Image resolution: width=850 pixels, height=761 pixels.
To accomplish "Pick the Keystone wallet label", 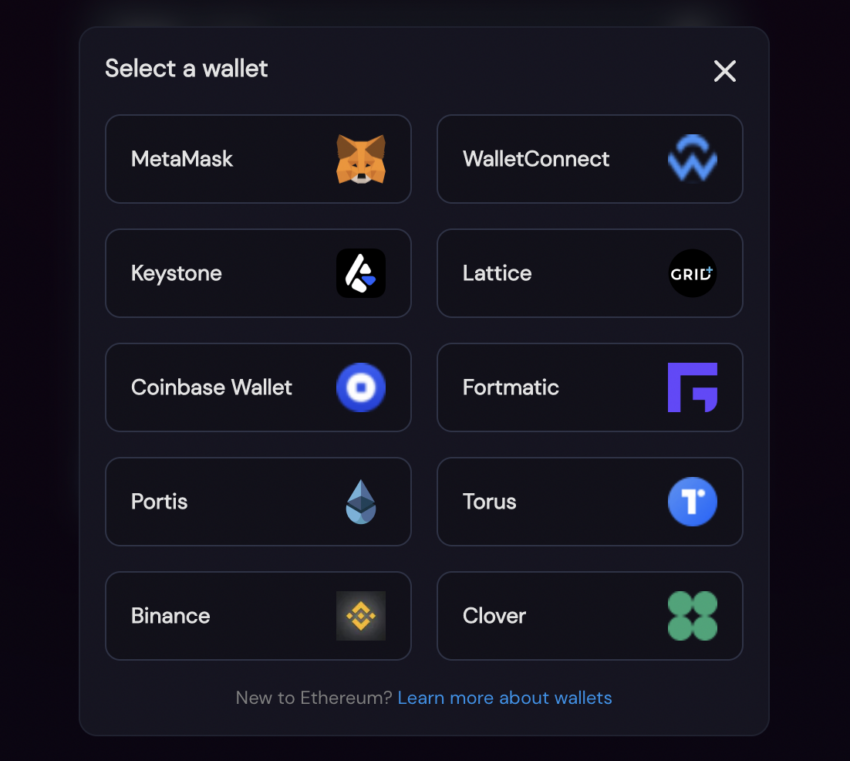I will (x=176, y=274).
